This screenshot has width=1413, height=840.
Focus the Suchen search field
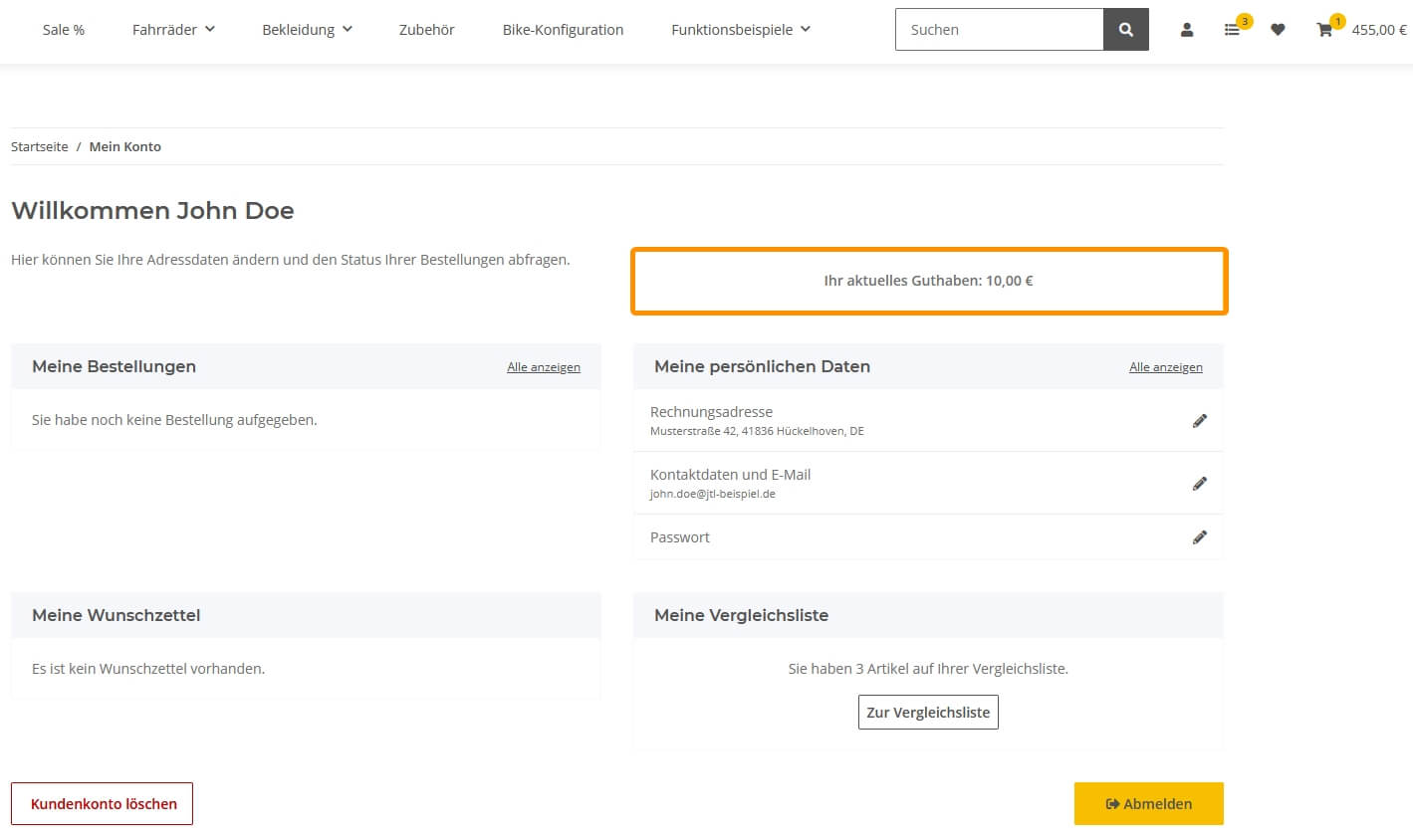(x=999, y=30)
